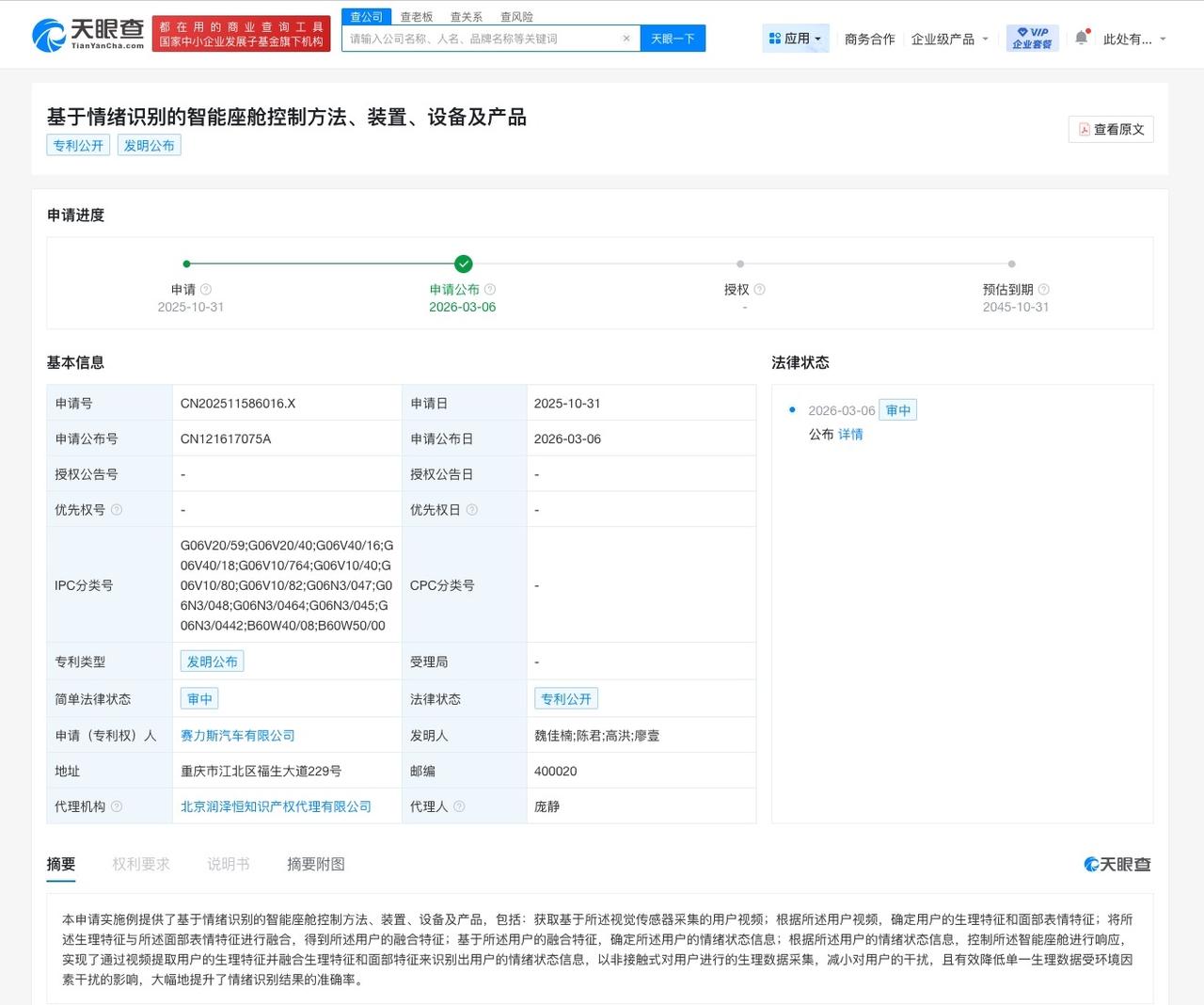
Task: Click the green checkmark on the 申请公布 timeline
Action: point(462,263)
